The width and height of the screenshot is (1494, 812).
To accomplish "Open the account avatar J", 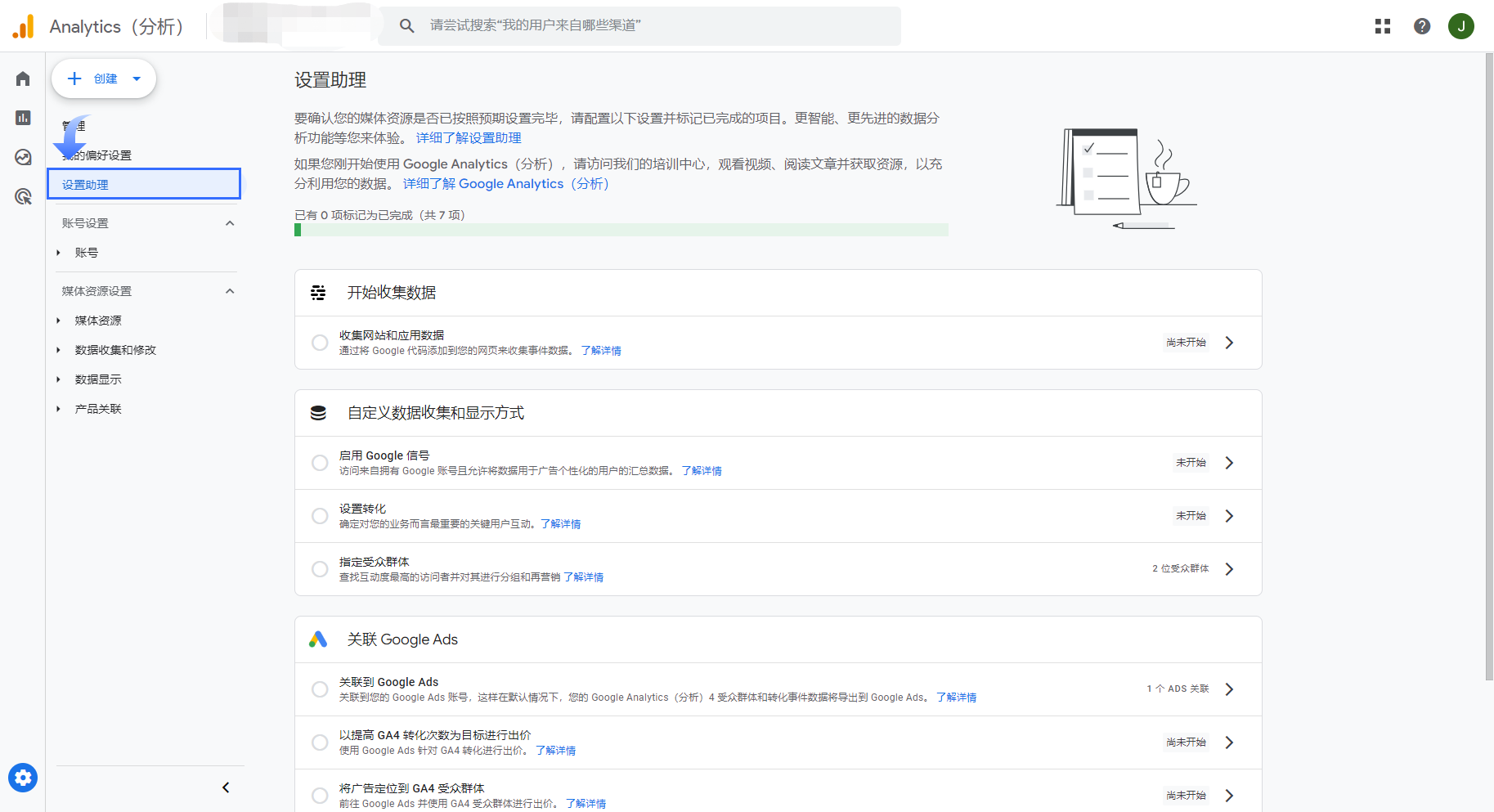I will click(x=1461, y=26).
